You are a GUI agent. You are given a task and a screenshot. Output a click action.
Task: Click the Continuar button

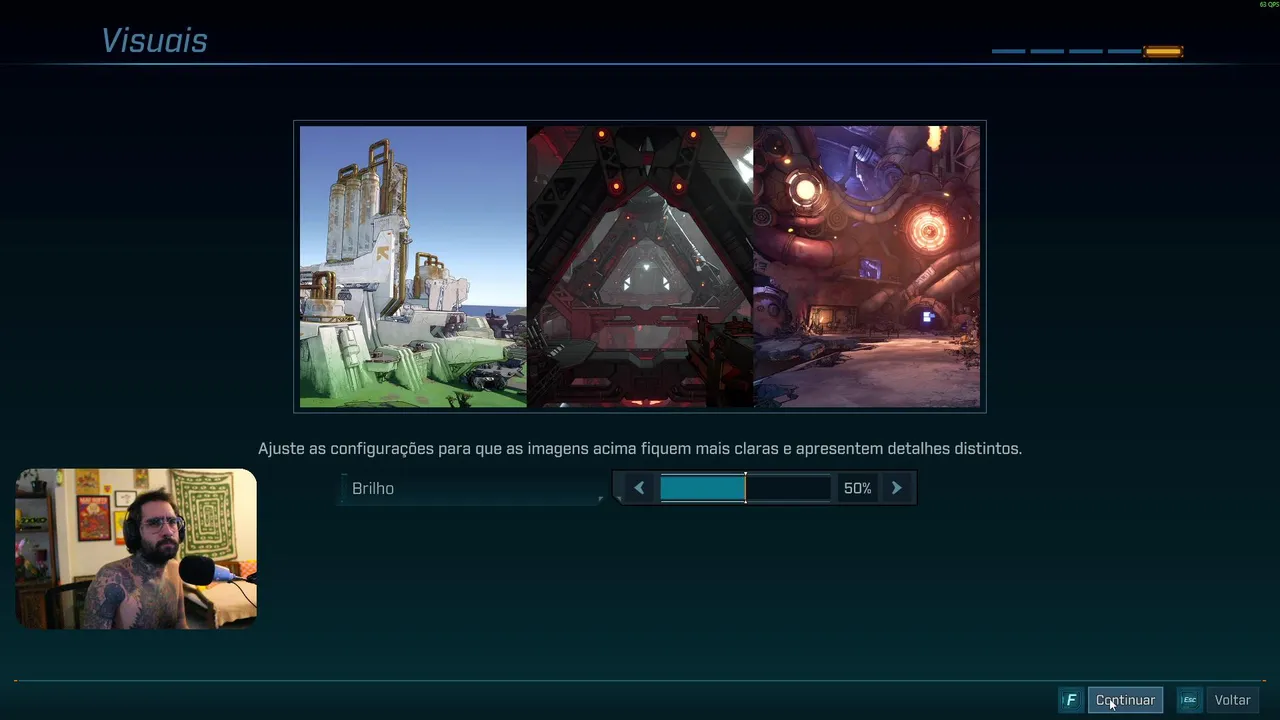(1125, 700)
